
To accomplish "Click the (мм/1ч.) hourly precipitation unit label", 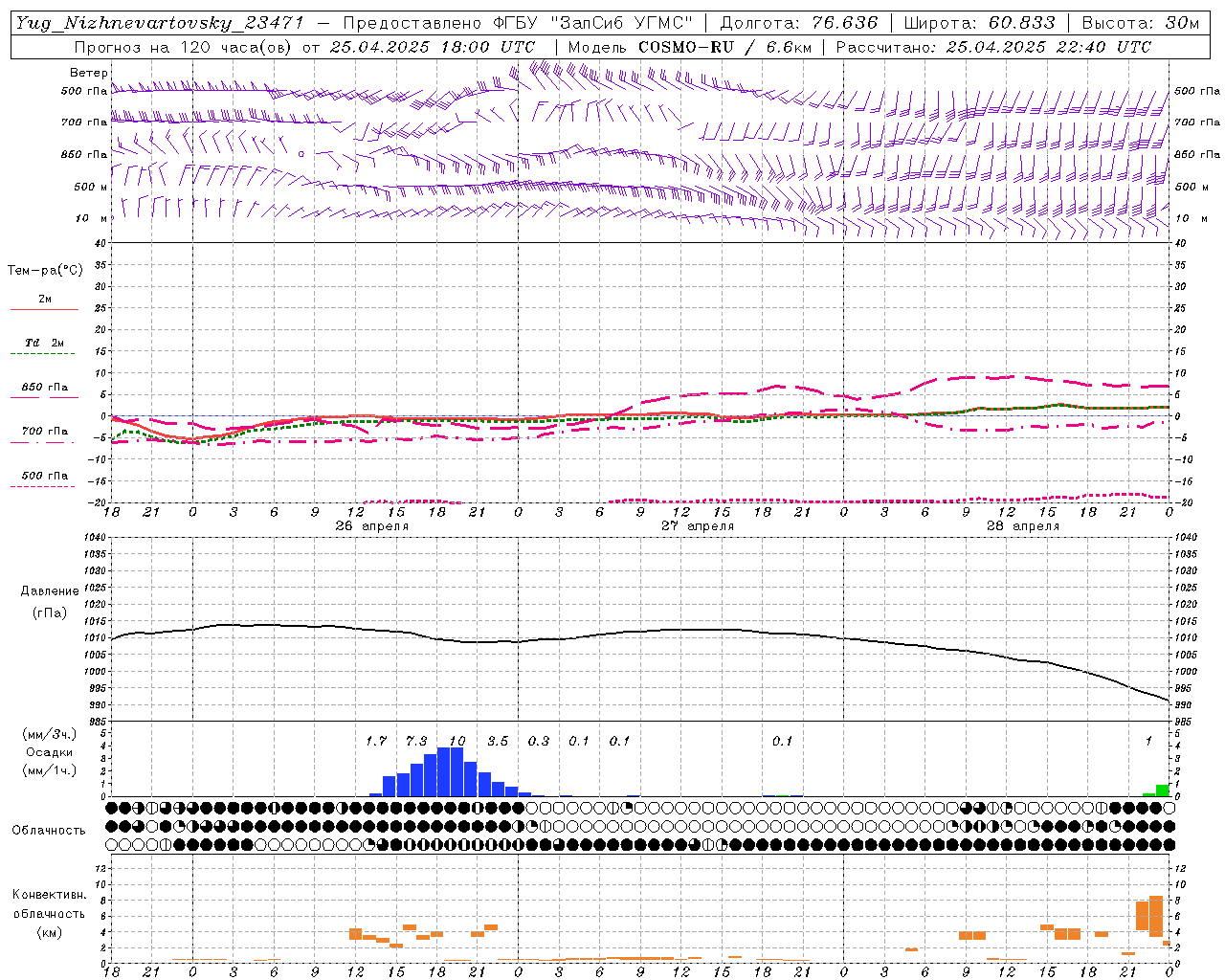I will click(50, 770).
